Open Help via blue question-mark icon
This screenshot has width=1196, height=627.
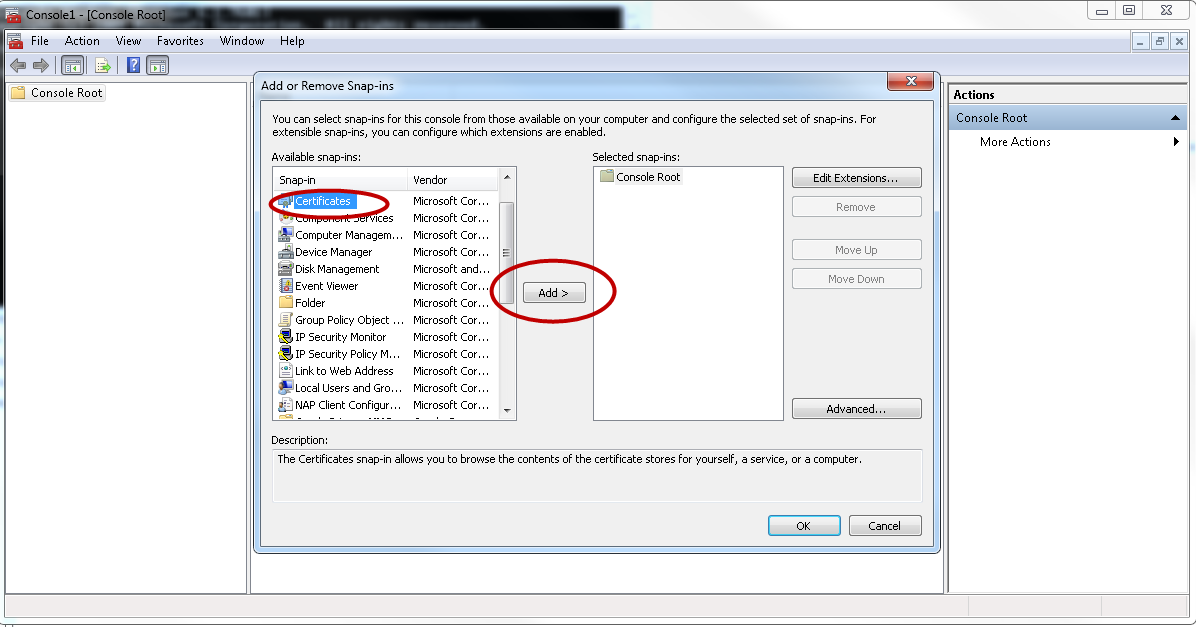click(133, 66)
